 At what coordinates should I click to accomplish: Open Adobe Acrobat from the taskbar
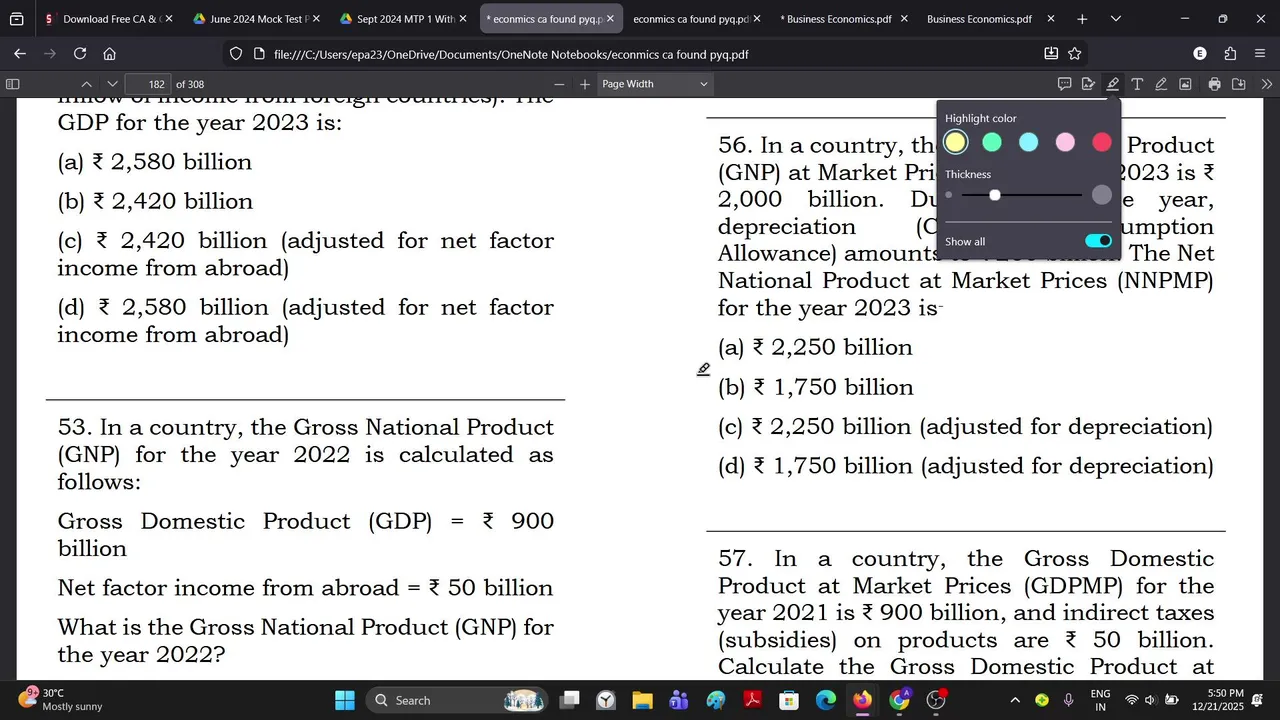752,700
